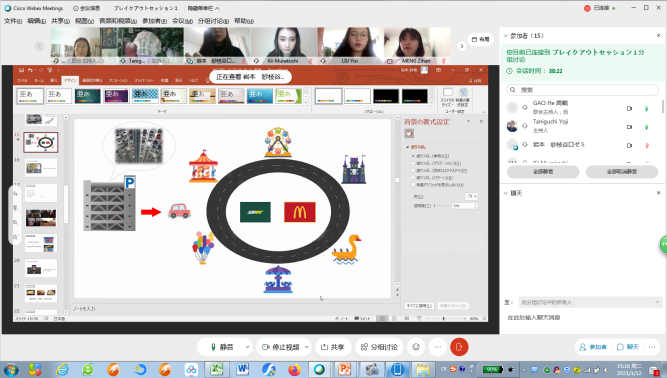Click the 共享 share button
Viewport: 667px width, 378px height.
click(x=333, y=347)
